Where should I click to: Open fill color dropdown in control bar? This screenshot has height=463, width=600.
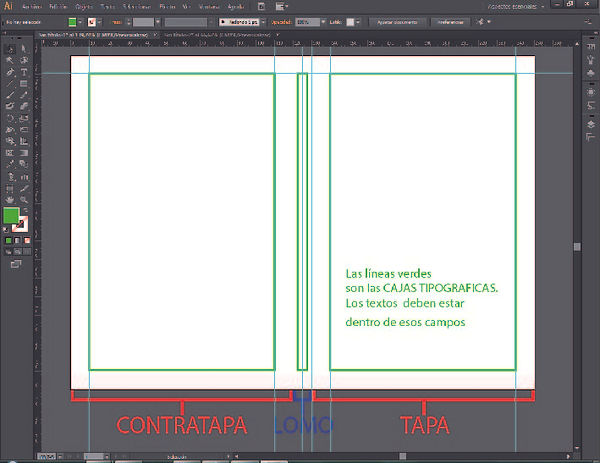(x=80, y=22)
